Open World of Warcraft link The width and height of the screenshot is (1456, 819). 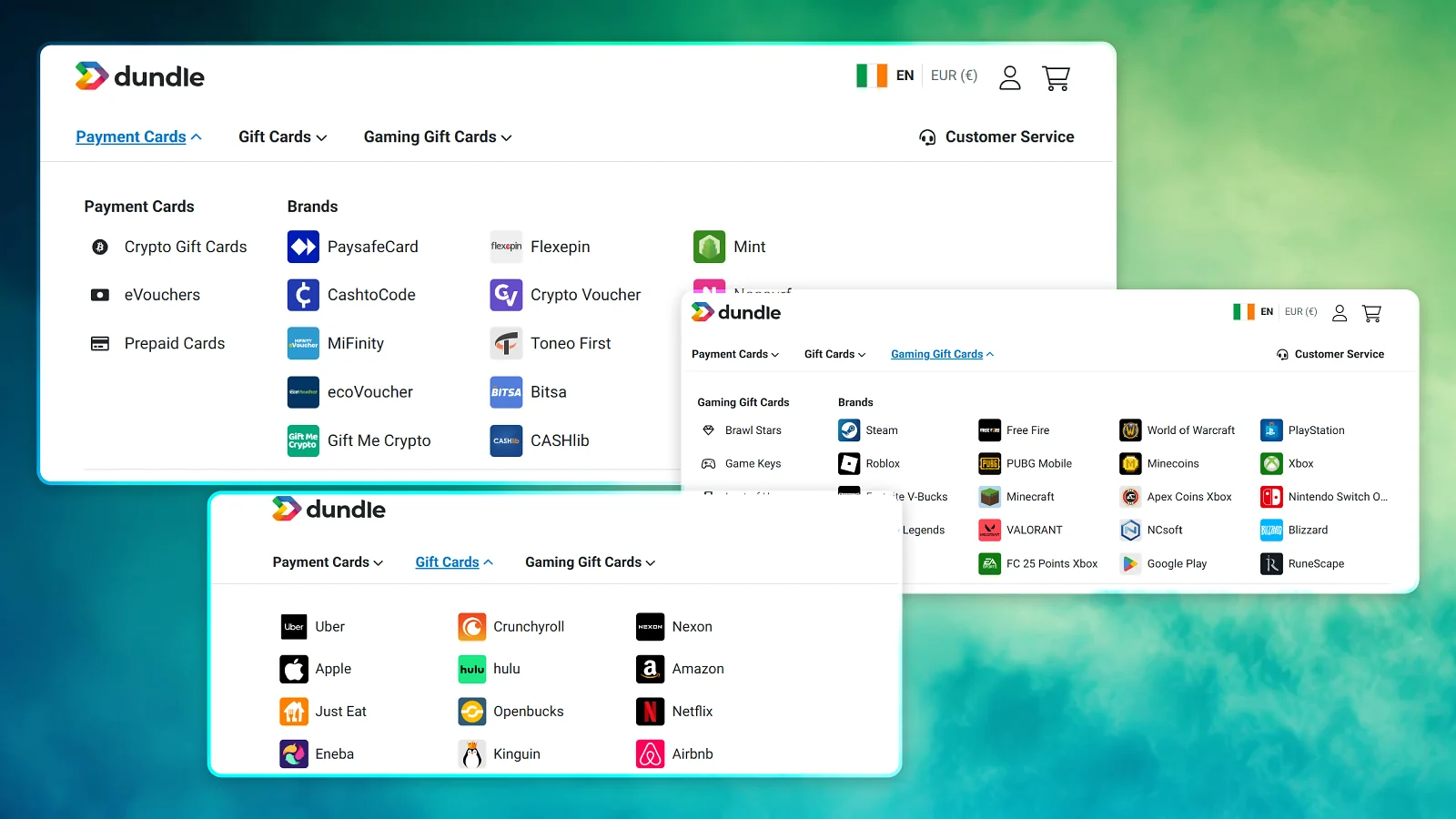click(1178, 430)
